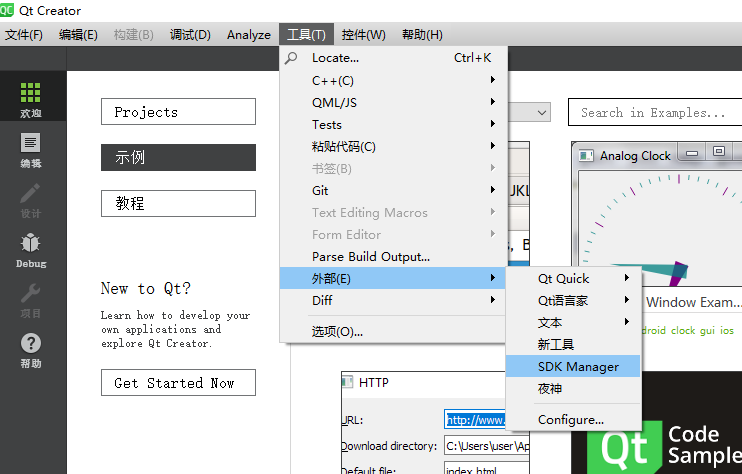Switch to the Edit (编辑) mode
Image resolution: width=742 pixels, height=474 pixels.
click(31, 150)
